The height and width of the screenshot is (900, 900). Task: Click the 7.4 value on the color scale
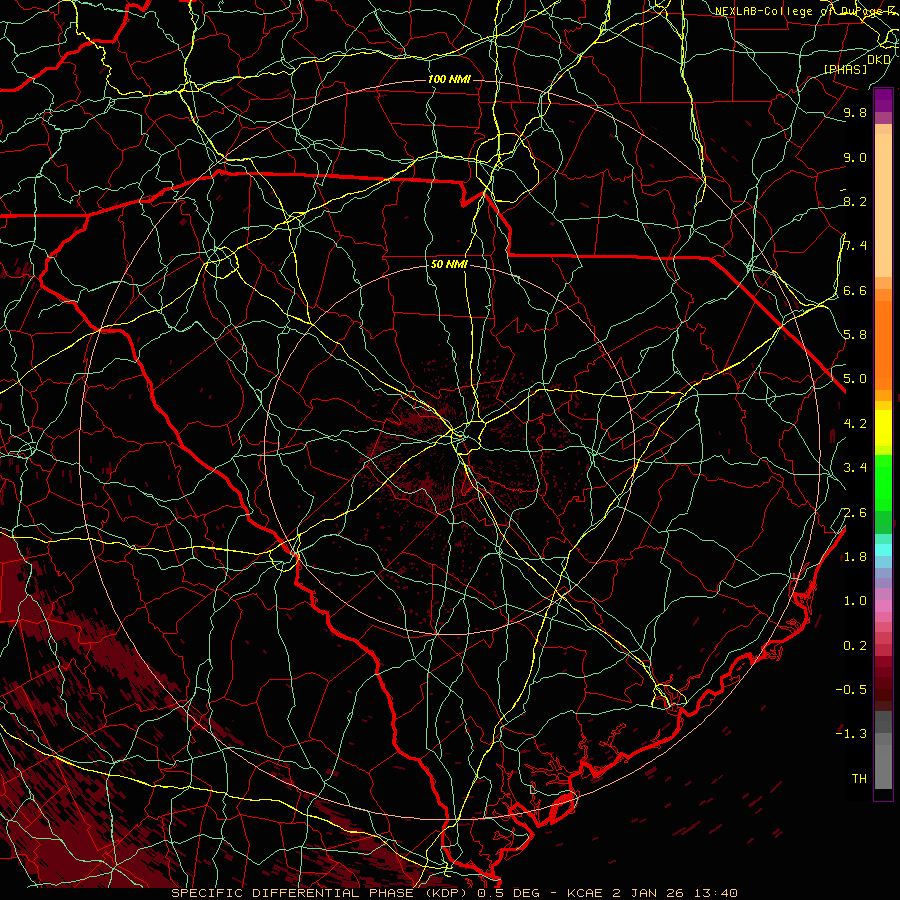click(x=855, y=246)
